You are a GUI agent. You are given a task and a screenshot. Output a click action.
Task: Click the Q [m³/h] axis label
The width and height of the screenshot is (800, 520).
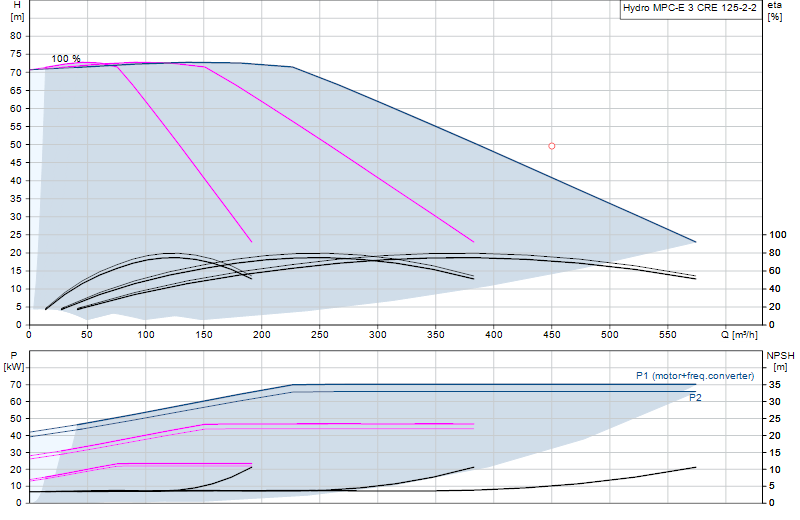[x=739, y=335]
